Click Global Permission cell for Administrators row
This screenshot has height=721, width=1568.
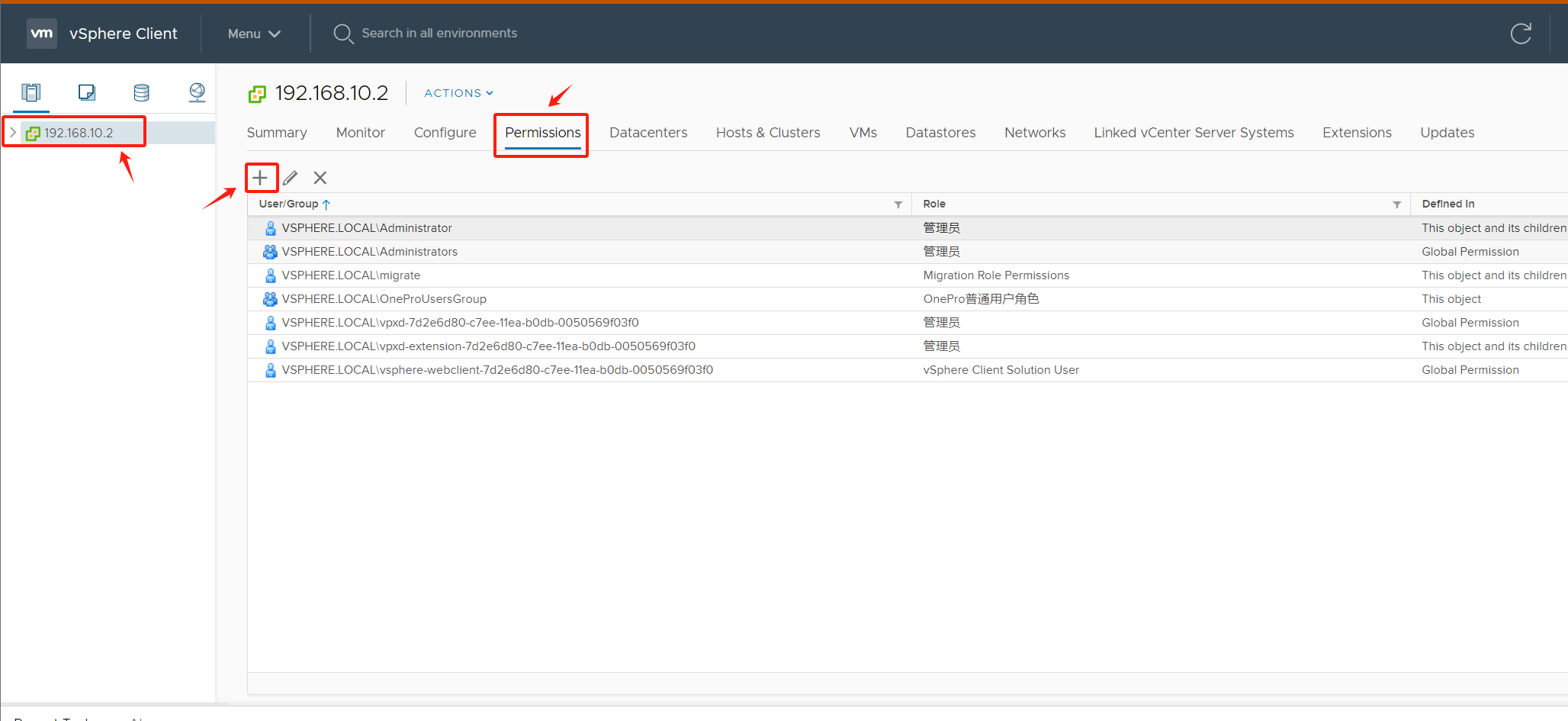click(x=1470, y=252)
